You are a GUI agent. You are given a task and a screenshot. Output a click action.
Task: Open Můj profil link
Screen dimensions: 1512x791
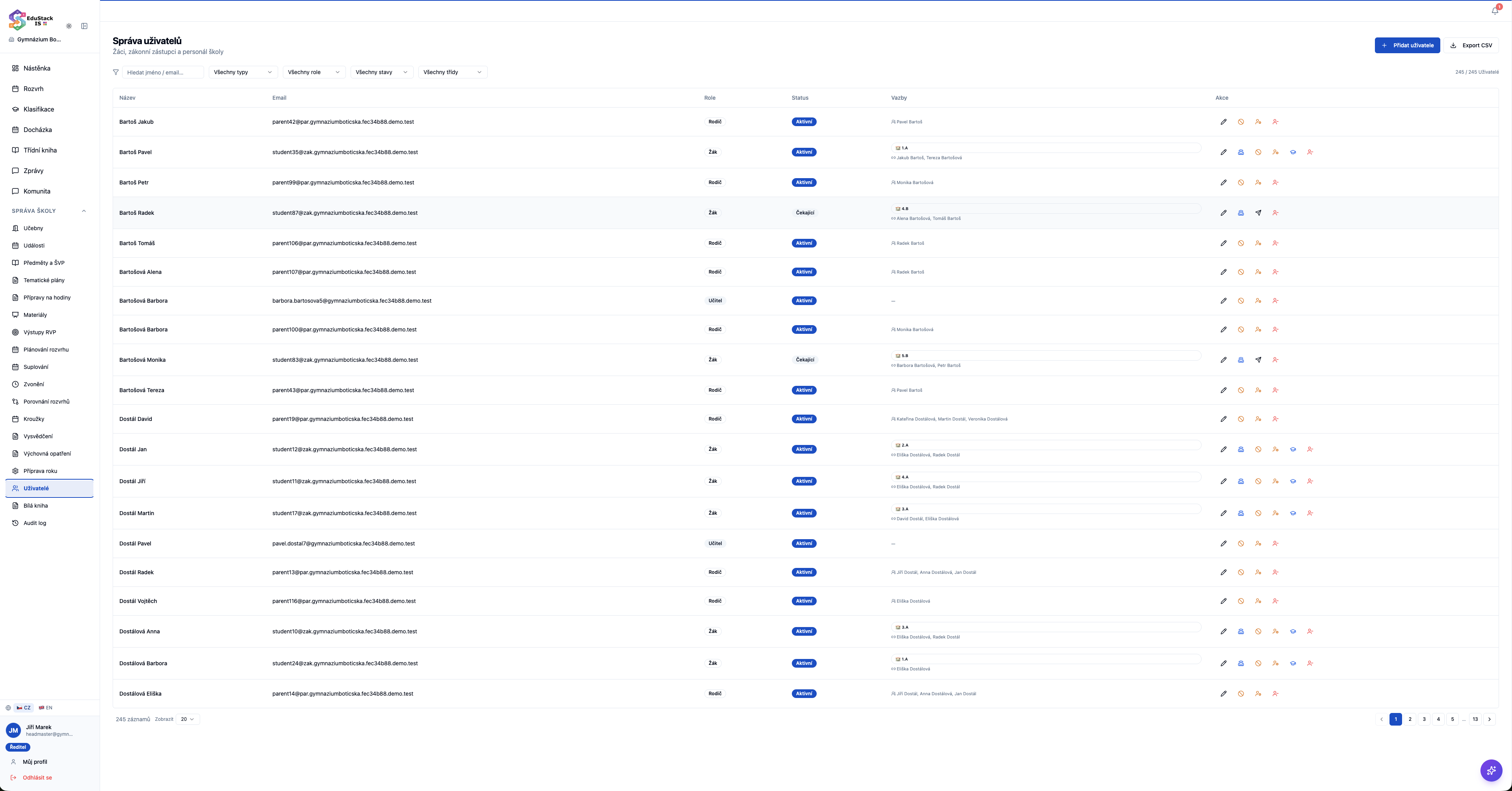35,762
